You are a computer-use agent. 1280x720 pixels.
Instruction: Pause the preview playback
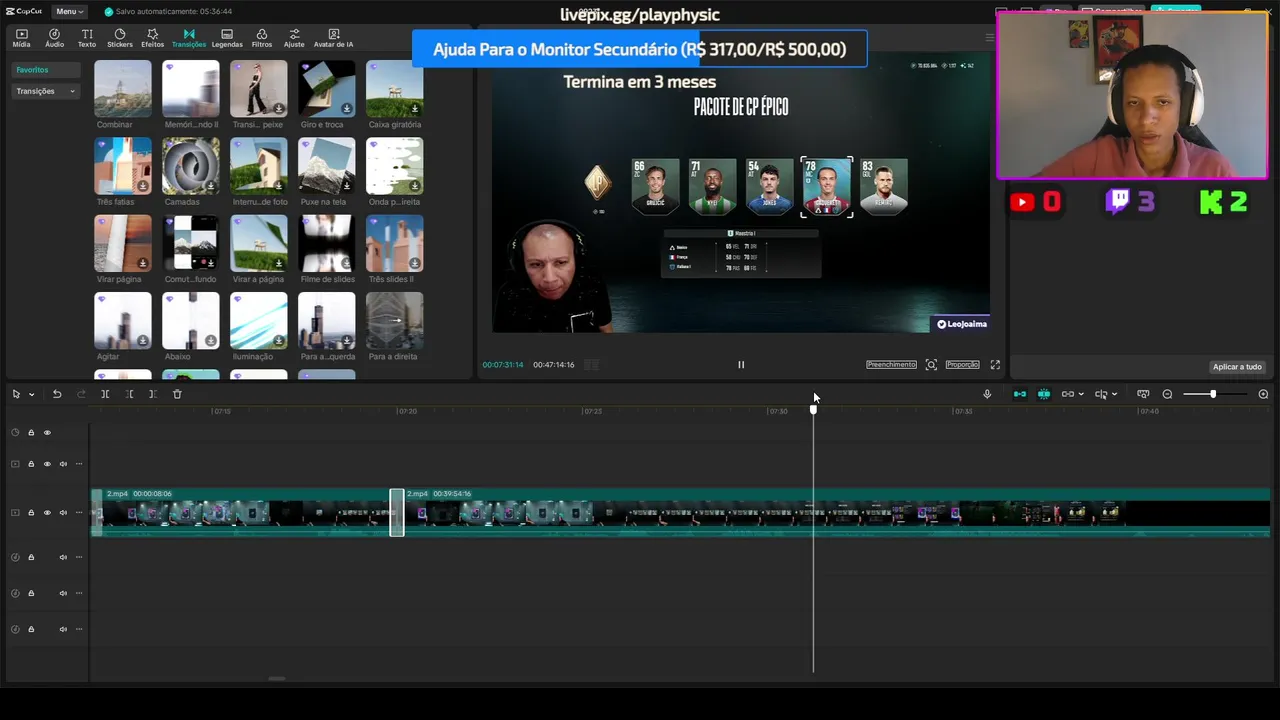[741, 365]
